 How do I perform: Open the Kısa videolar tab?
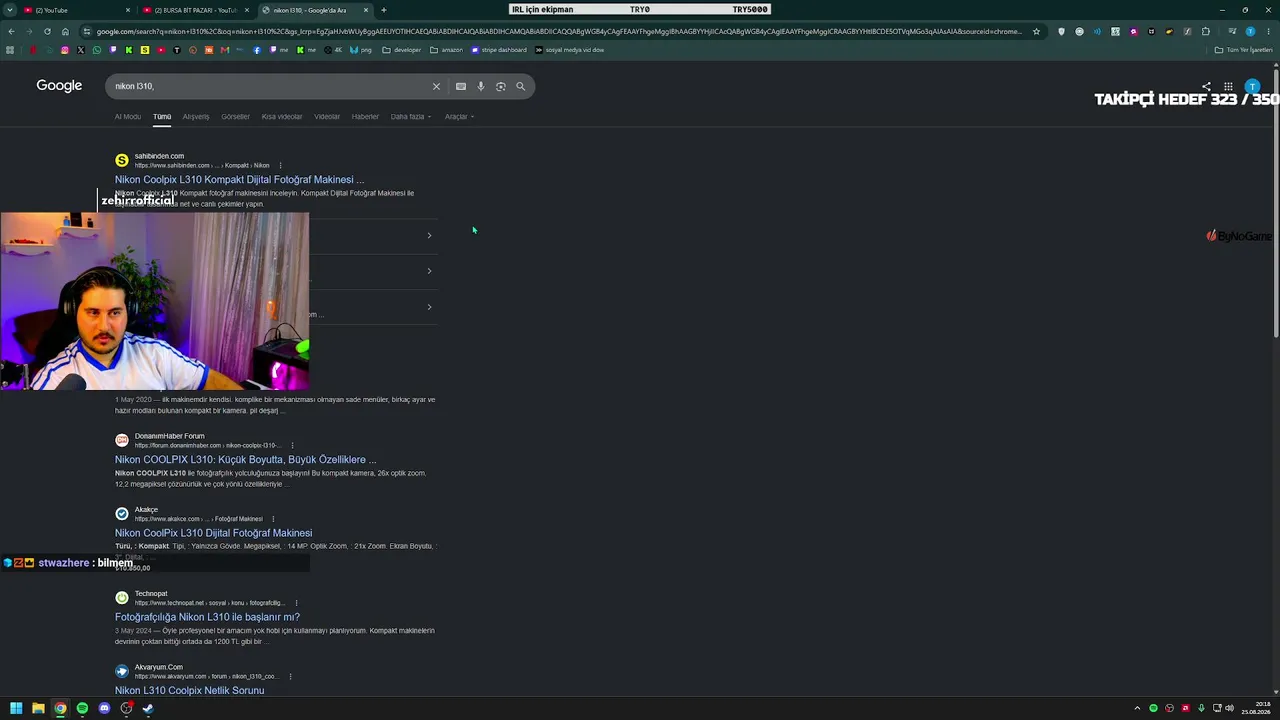pos(282,117)
